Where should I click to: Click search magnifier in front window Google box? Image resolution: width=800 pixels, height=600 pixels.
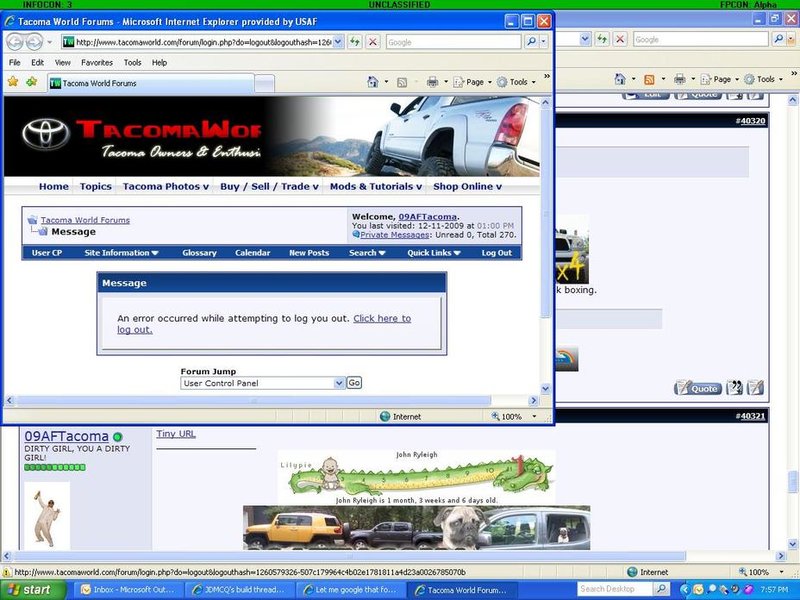tap(531, 42)
